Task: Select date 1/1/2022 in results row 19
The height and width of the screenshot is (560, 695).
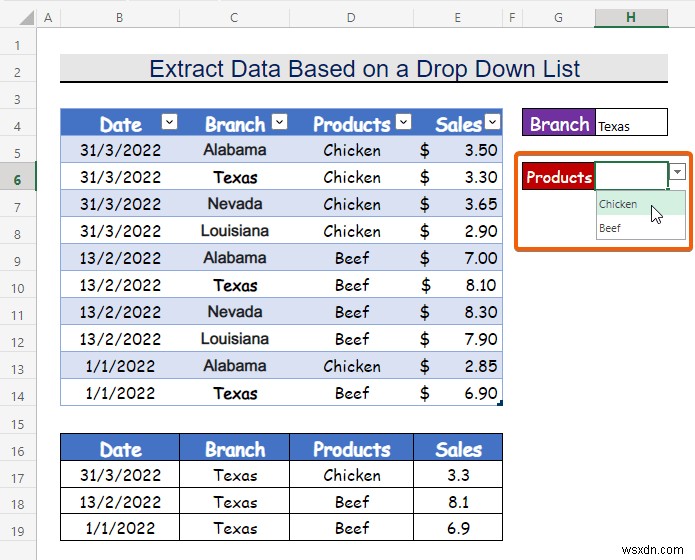Action: pyautogui.click(x=120, y=528)
